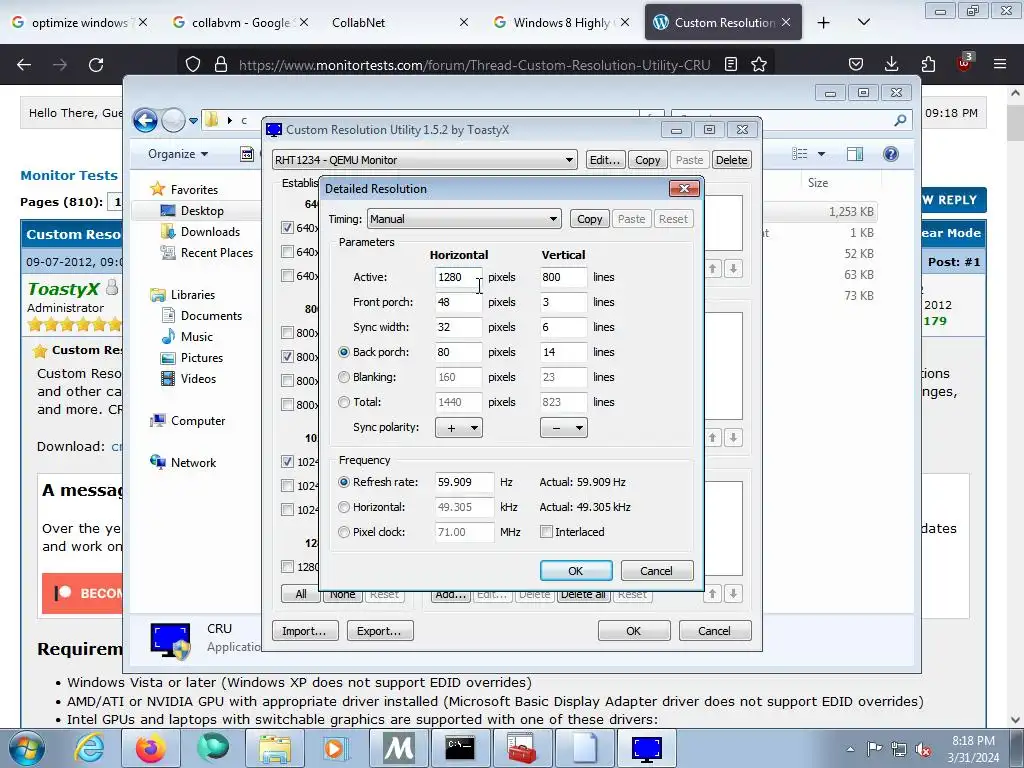Open new Firefox tab plus button
Viewport: 1024px width, 768px height.
pyautogui.click(x=824, y=23)
